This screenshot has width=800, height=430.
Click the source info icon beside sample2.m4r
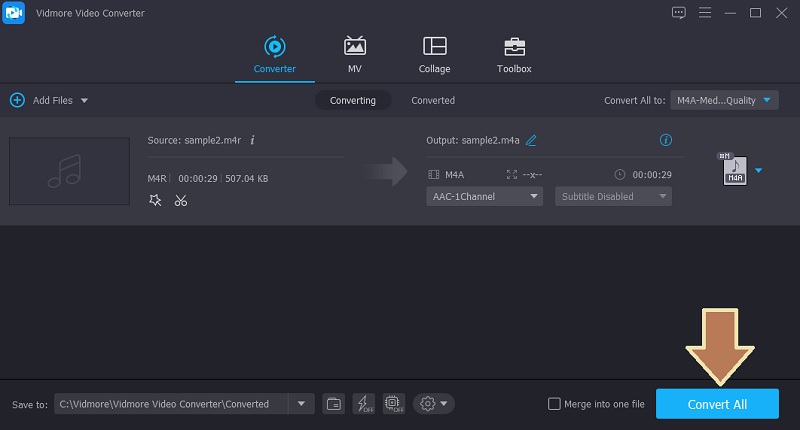coord(252,141)
